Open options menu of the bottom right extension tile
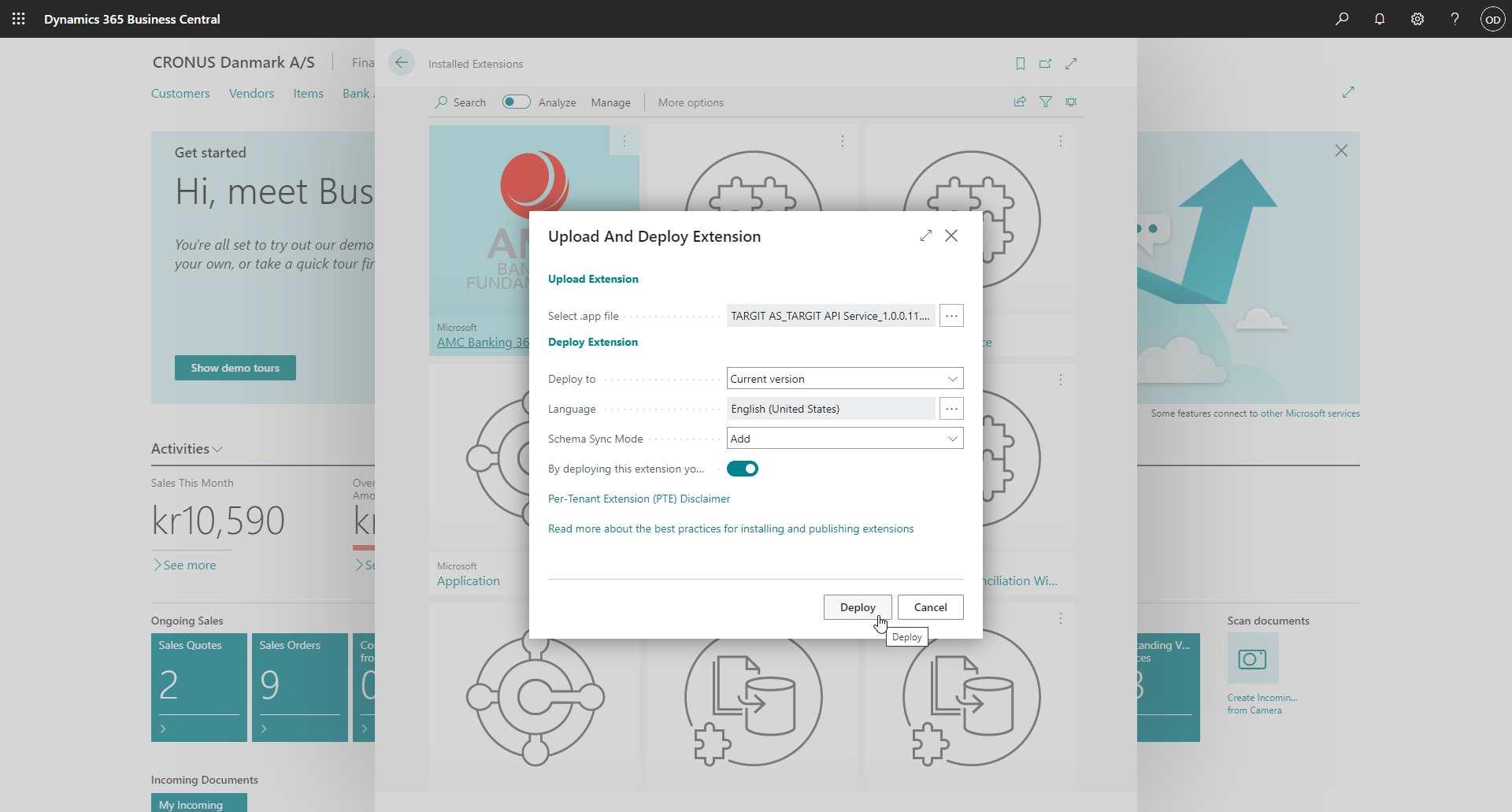 click(x=1061, y=618)
